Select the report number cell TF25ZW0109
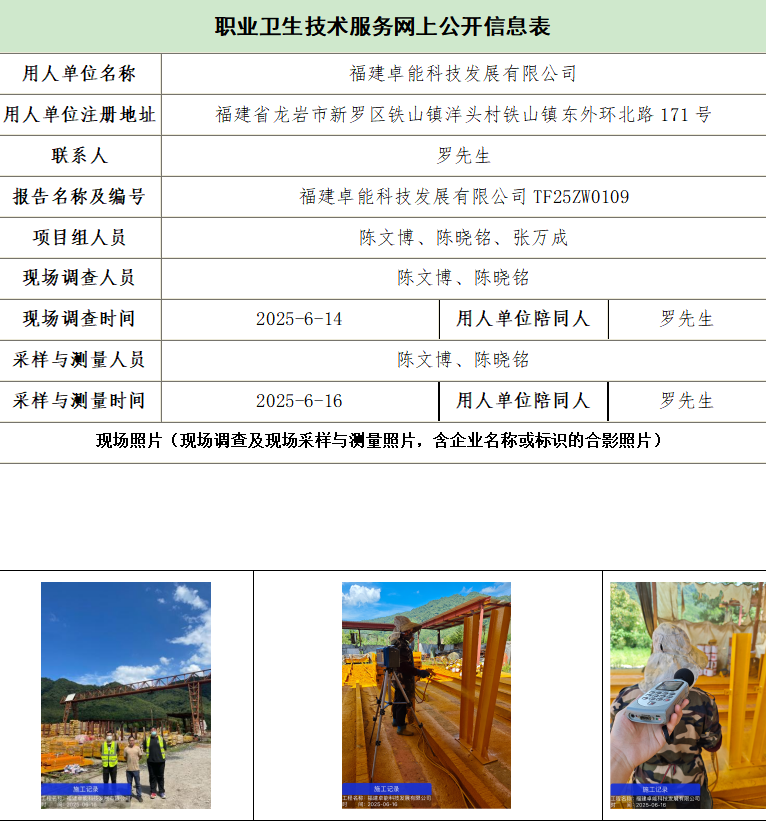The image size is (766, 833). pyautogui.click(x=464, y=197)
